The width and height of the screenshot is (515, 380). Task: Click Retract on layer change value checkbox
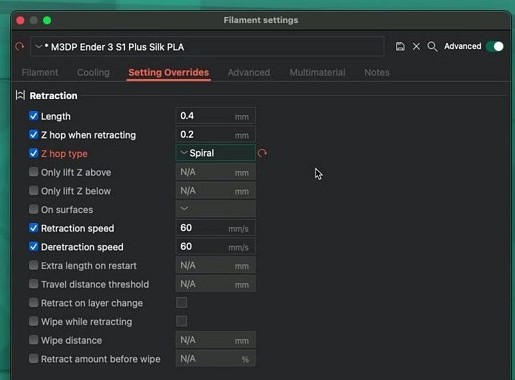pos(182,303)
